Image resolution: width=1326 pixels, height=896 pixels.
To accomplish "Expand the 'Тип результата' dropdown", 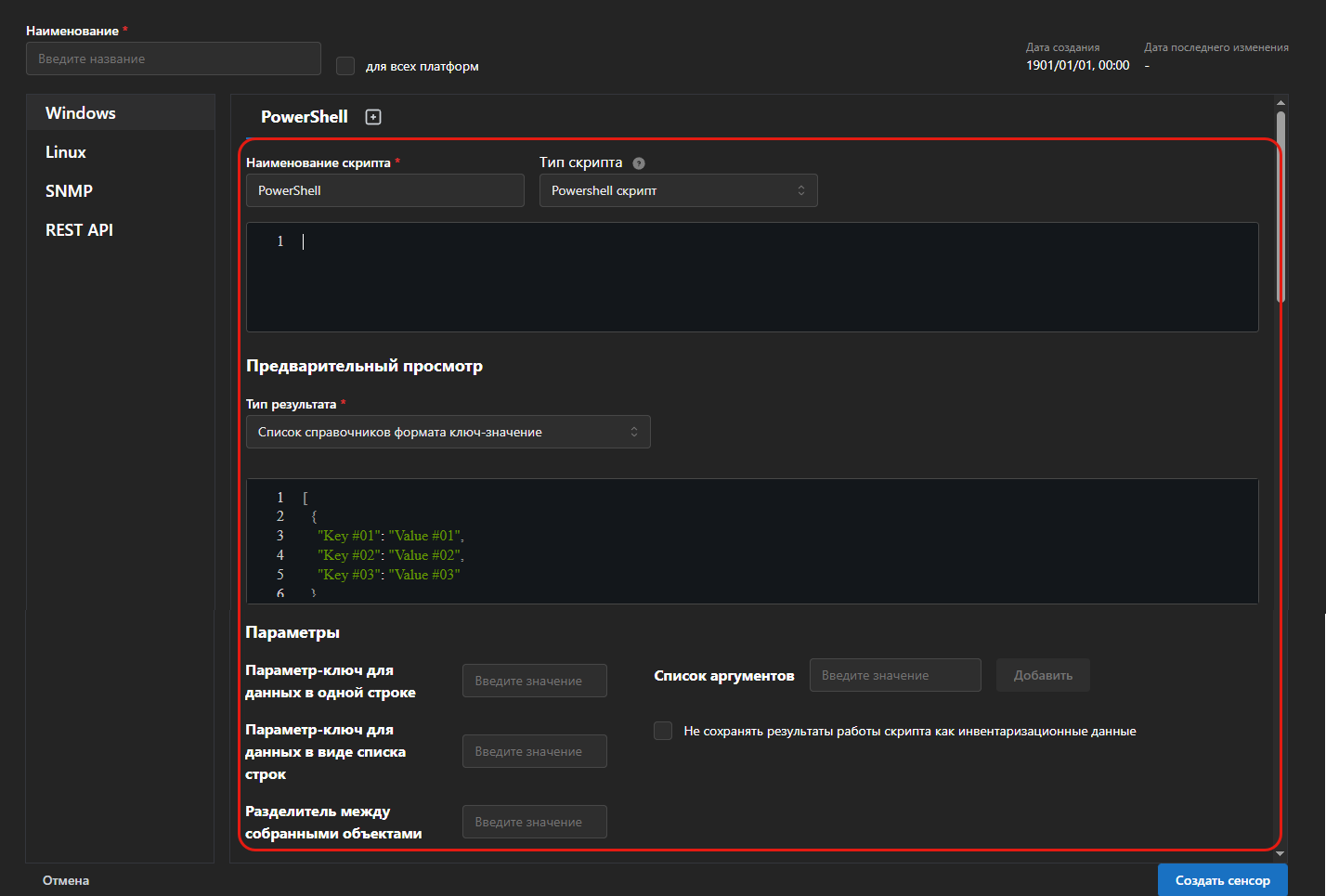I will [448, 432].
